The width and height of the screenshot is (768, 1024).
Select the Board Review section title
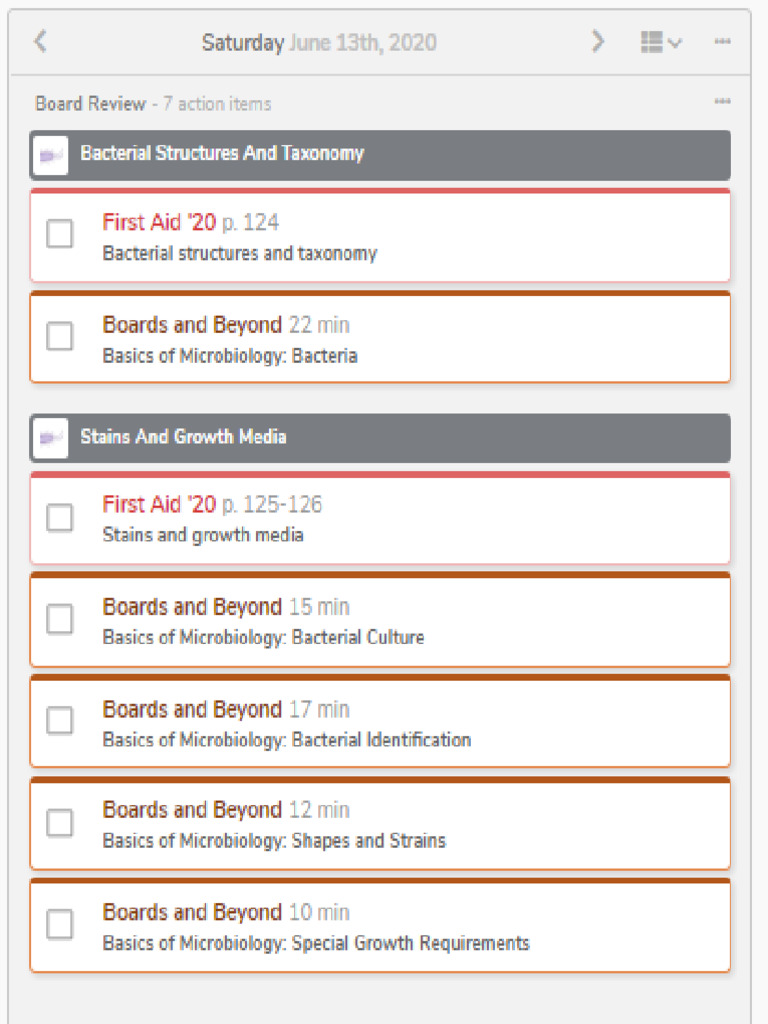point(90,104)
